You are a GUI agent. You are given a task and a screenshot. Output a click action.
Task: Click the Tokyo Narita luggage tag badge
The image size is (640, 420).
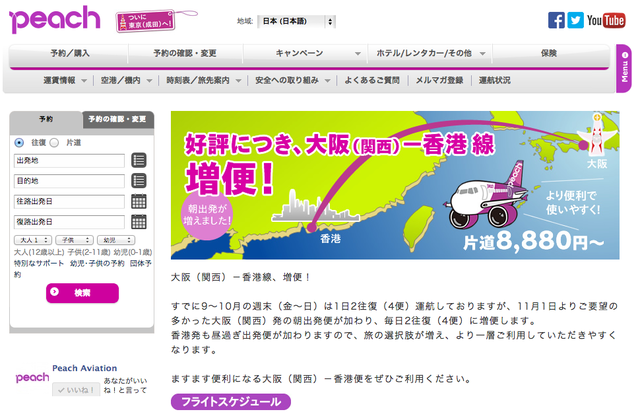[147, 21]
